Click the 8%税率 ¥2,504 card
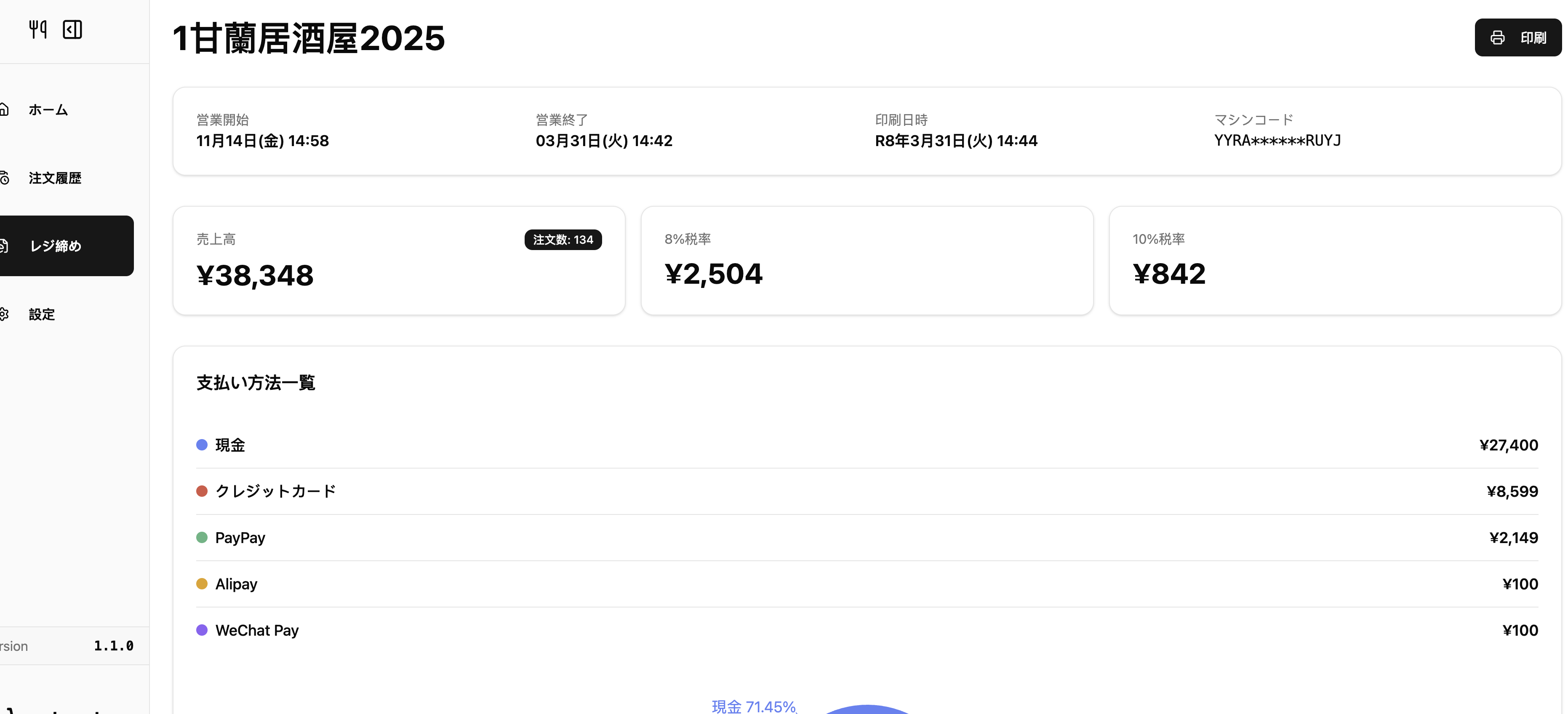 (x=866, y=261)
